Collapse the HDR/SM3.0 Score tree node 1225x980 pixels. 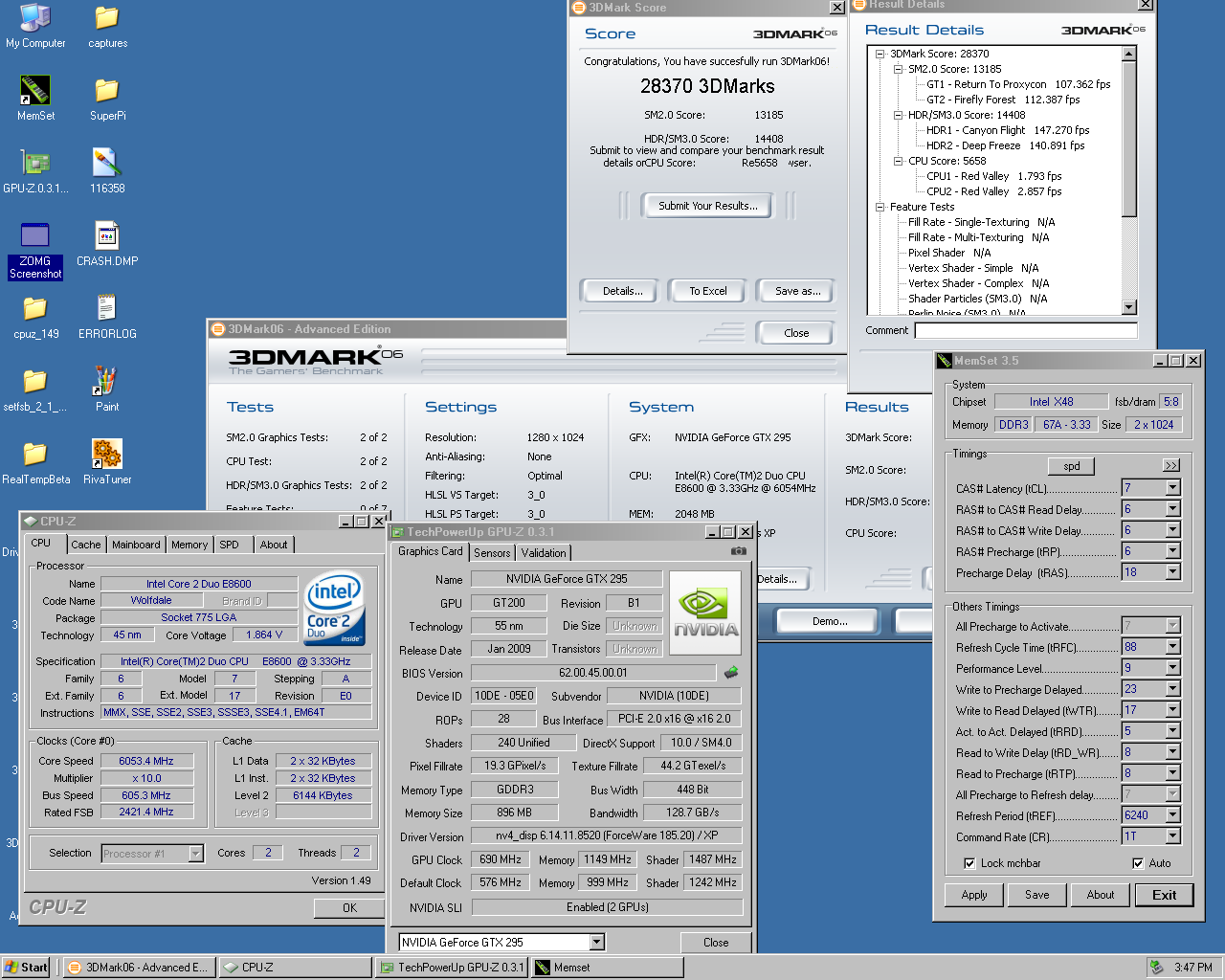[x=898, y=115]
